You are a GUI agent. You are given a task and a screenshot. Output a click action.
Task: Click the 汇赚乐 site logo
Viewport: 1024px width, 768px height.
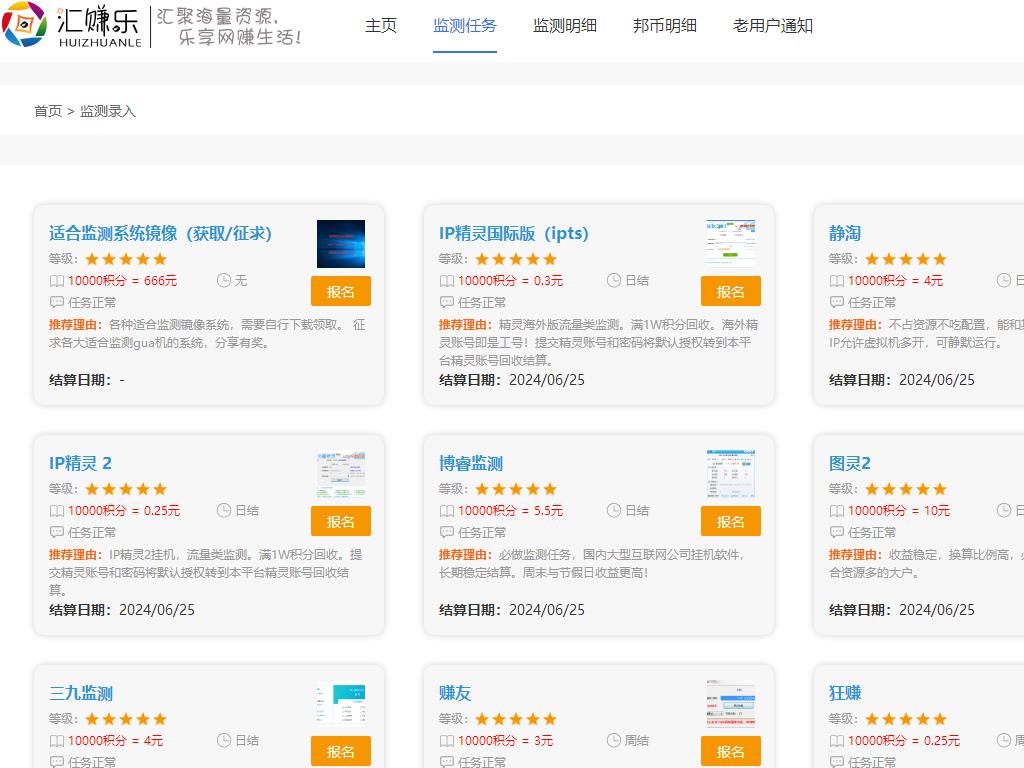click(72, 25)
